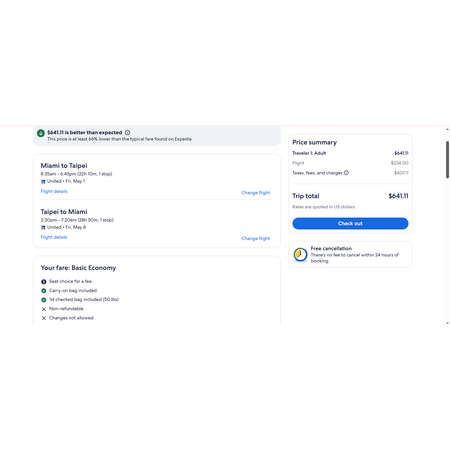This screenshot has height=450, width=450.
Task: Click the United airline logo for Miami to Taipei
Action: point(43,182)
